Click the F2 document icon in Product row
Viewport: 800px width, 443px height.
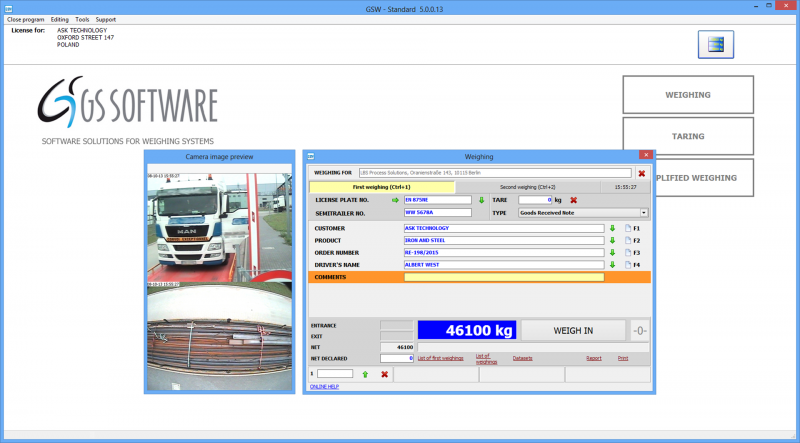[629, 240]
